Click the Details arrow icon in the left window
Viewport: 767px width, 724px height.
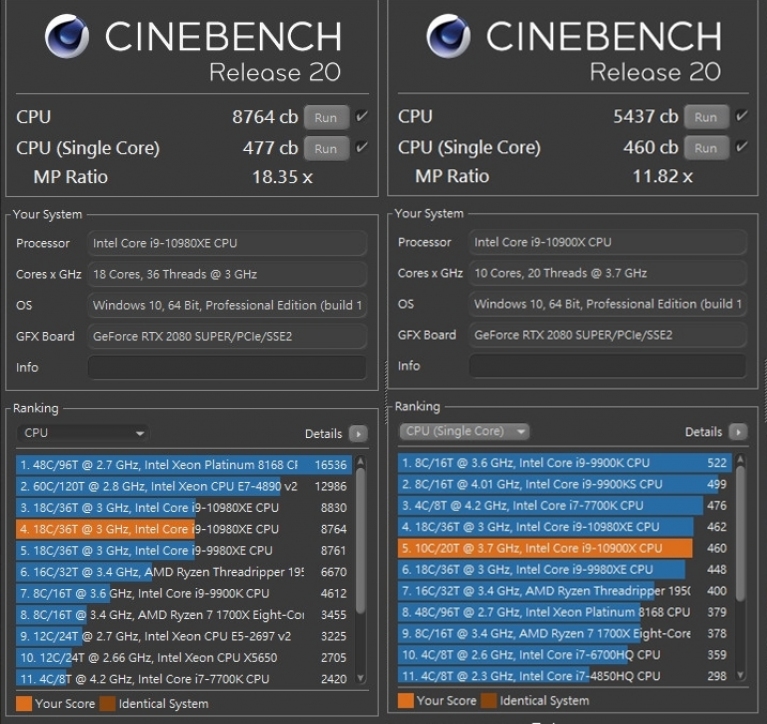pyautogui.click(x=358, y=433)
